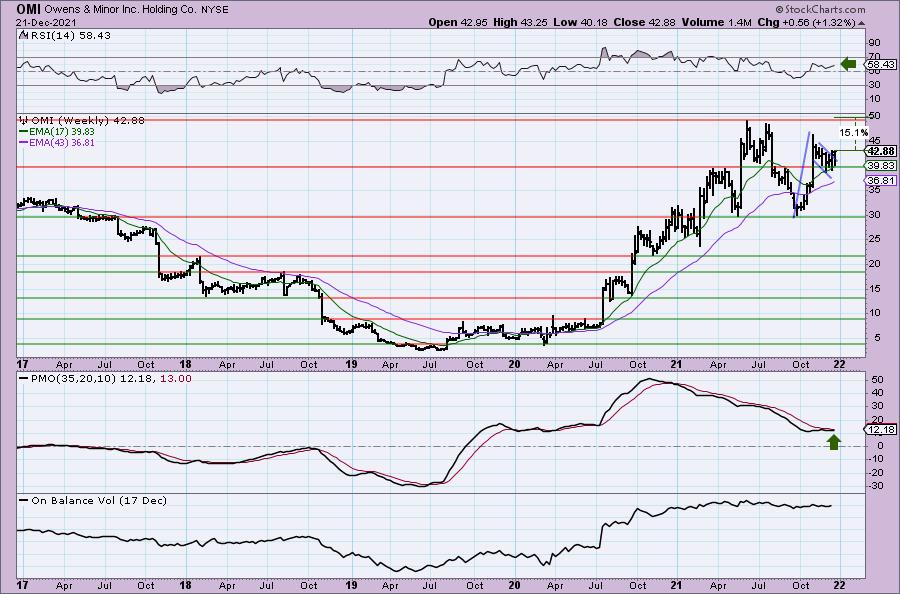Viewport: 900px width, 594px height.
Task: Click the candlestick icon before OMI (Weekly)
Action: pos(24,121)
